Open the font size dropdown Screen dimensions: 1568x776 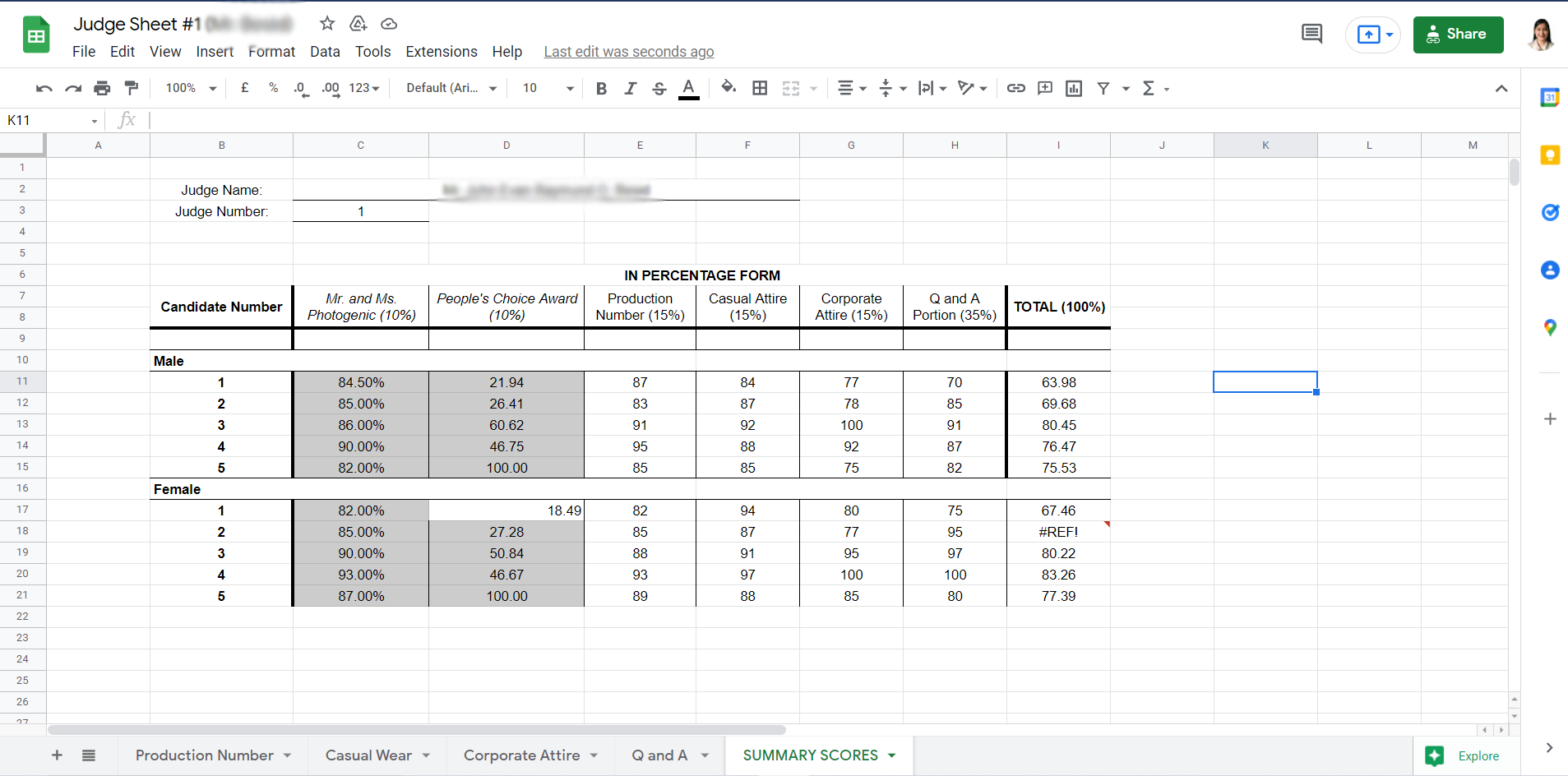(x=548, y=88)
